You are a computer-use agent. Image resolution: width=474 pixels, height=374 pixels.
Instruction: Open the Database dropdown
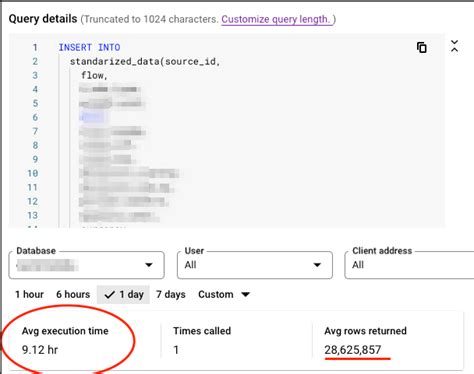[86, 265]
